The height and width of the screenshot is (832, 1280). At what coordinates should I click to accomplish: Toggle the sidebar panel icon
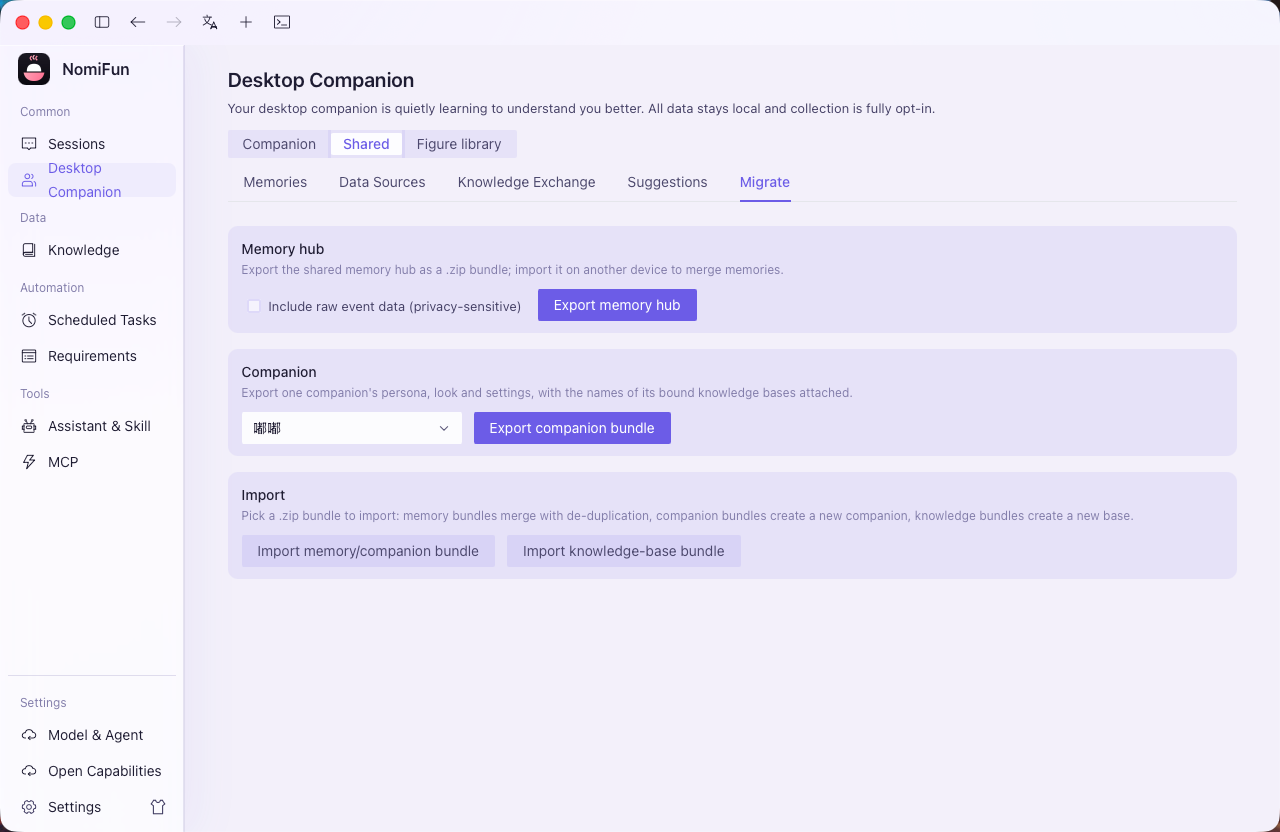(x=102, y=22)
